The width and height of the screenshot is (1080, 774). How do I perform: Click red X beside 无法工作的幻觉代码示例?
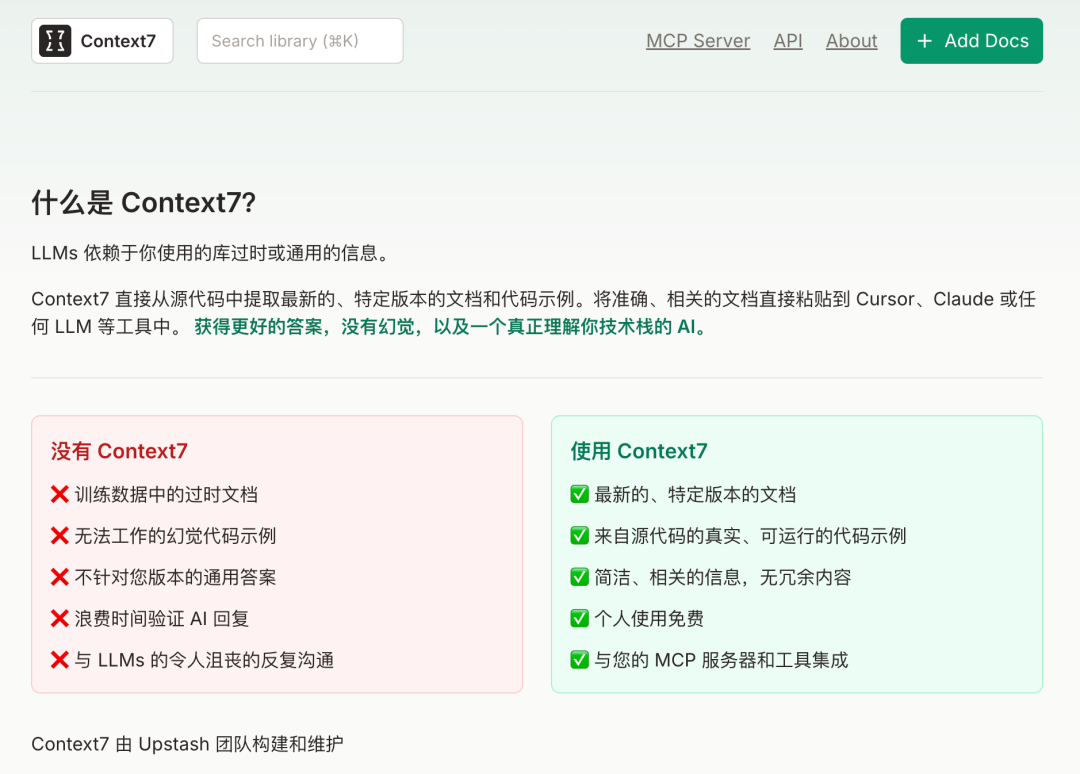[x=60, y=536]
